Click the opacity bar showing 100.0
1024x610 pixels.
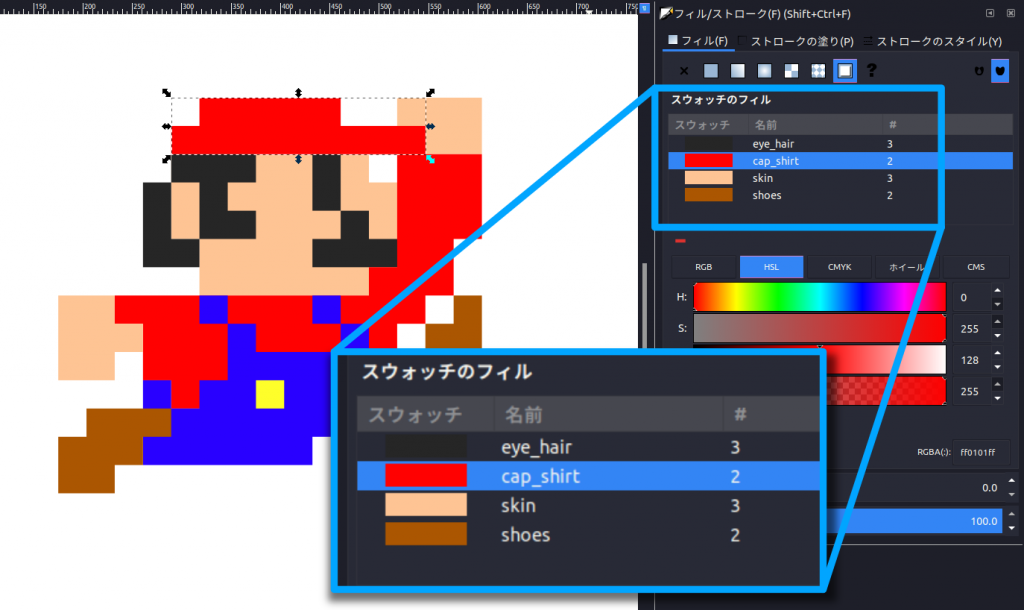coord(914,521)
